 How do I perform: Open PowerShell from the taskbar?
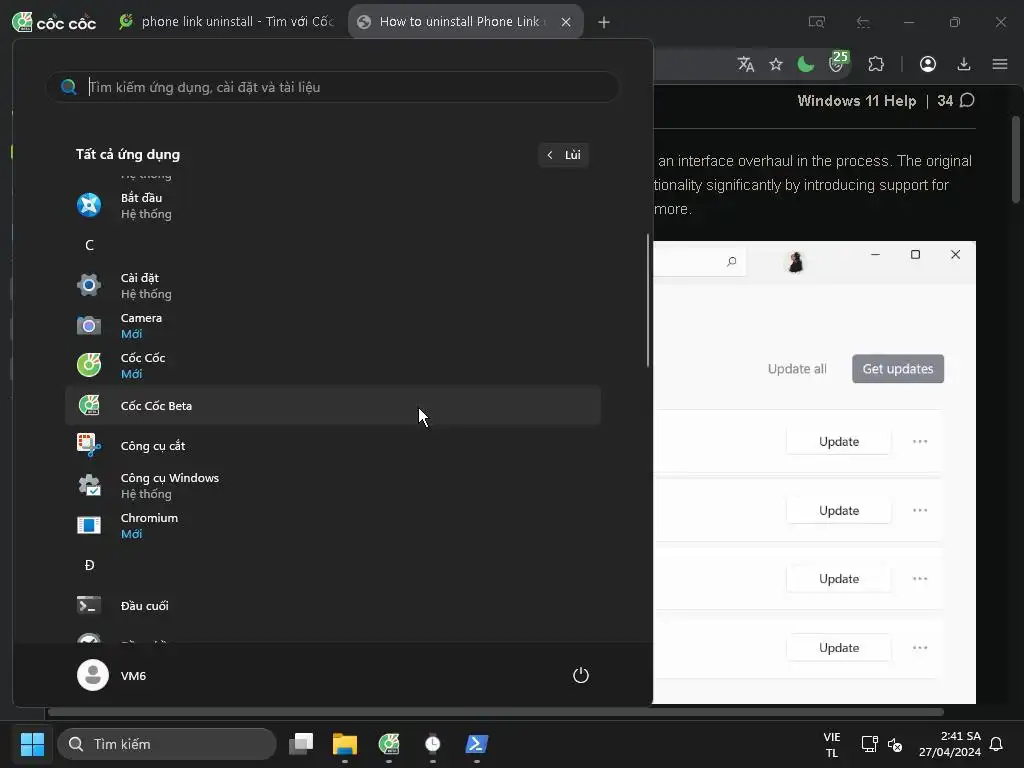click(x=476, y=744)
